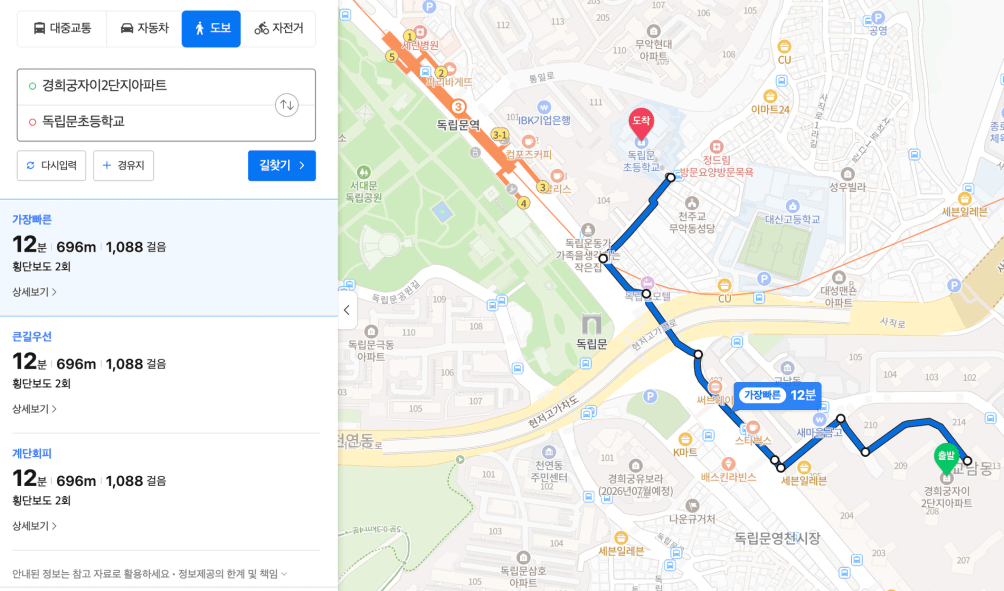
Task: Switch to the 자동차 car tab
Action: point(144,28)
